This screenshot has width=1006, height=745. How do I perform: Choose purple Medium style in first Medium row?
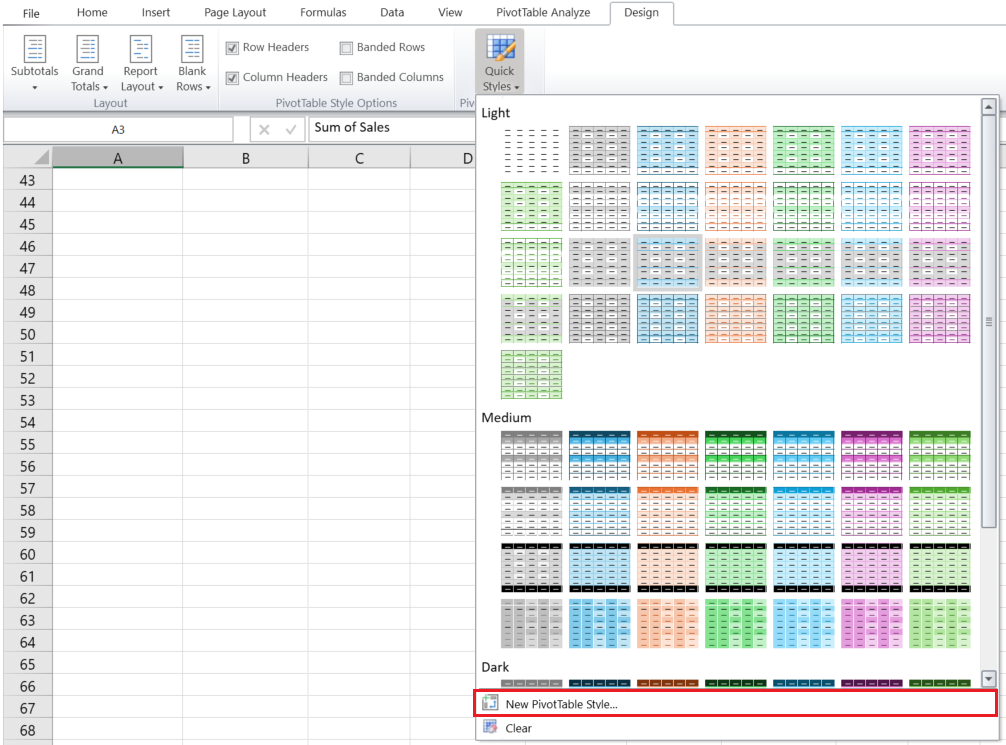tap(871, 456)
